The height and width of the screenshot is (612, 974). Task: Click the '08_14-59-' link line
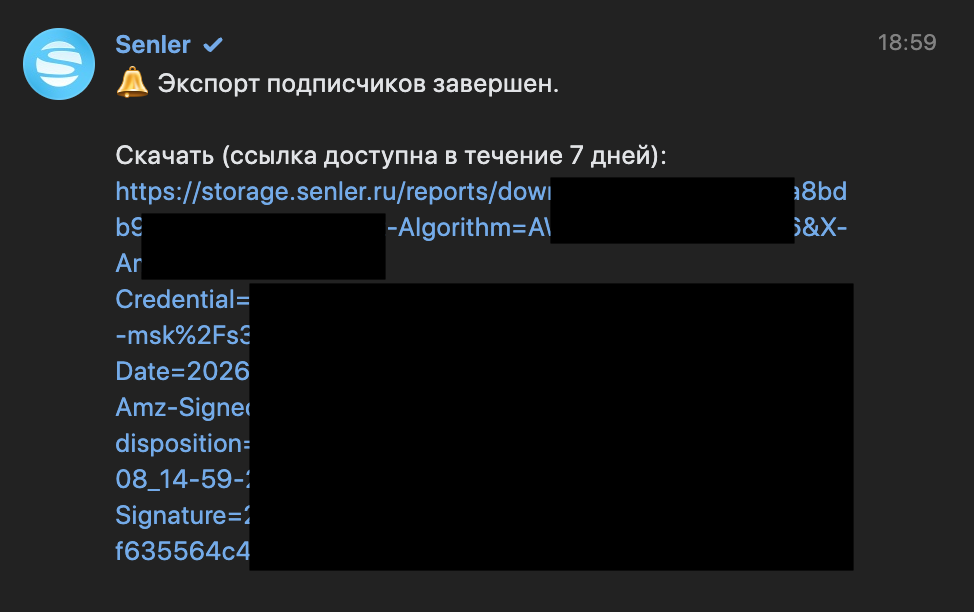pos(183,479)
